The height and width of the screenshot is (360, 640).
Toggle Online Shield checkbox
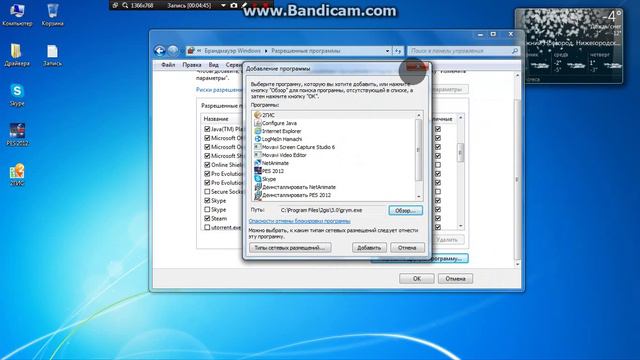pyautogui.click(x=207, y=165)
